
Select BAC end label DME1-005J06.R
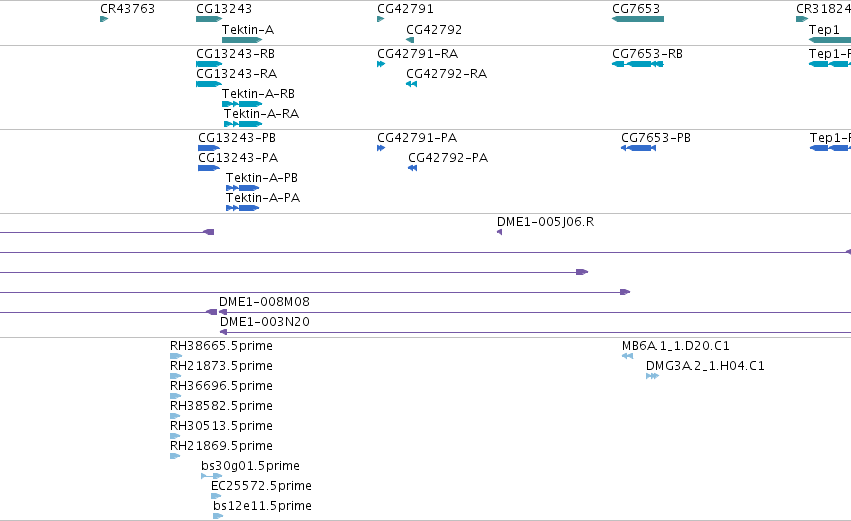(545, 222)
